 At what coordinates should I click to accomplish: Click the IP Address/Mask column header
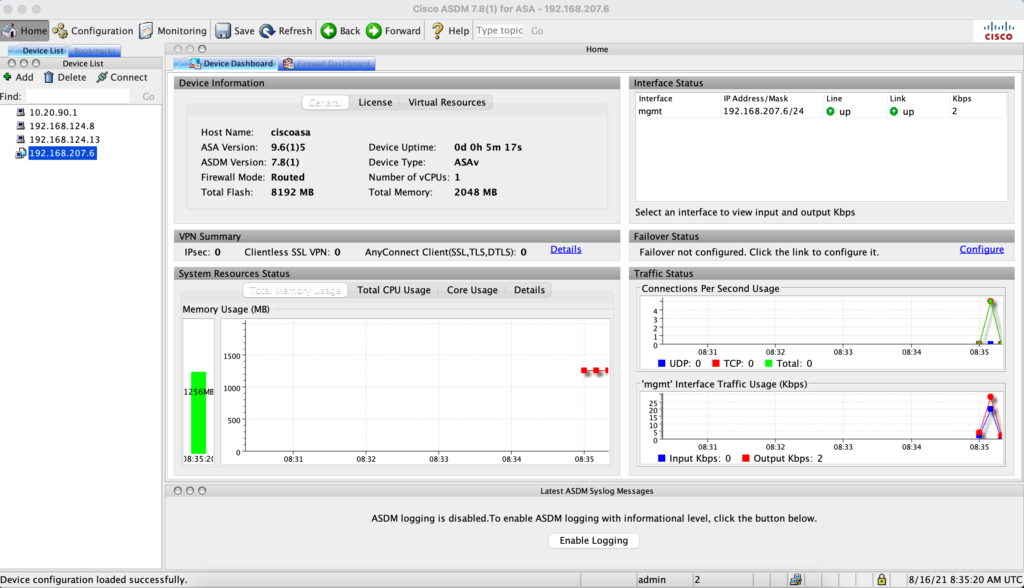coord(756,99)
